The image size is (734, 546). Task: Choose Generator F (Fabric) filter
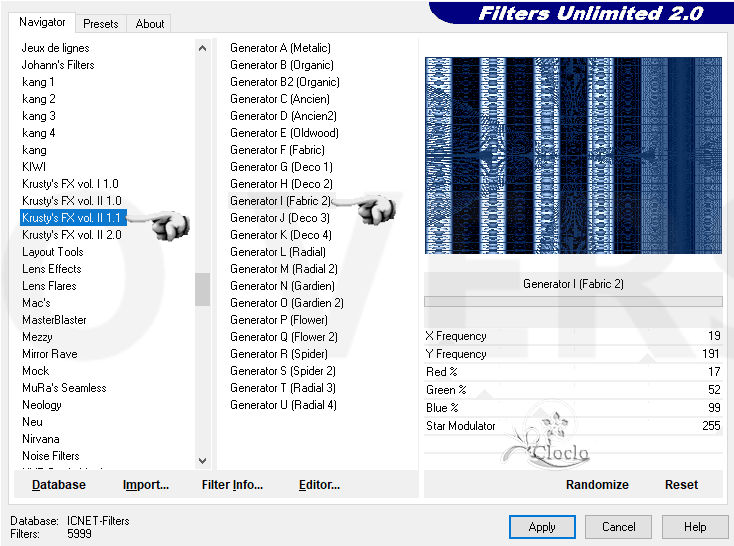(277, 150)
